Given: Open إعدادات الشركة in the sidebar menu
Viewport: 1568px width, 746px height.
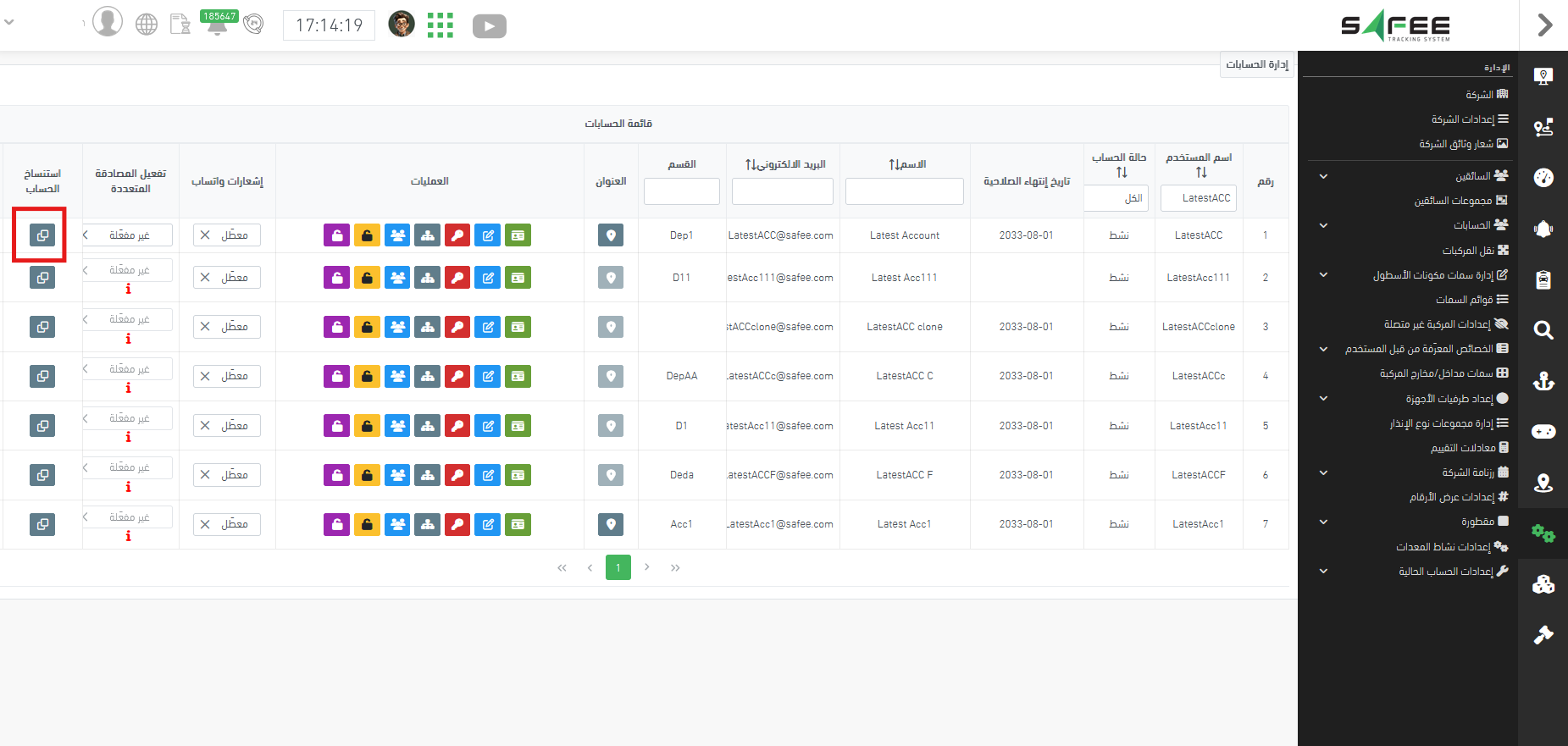Looking at the screenshot, I should 1469,119.
